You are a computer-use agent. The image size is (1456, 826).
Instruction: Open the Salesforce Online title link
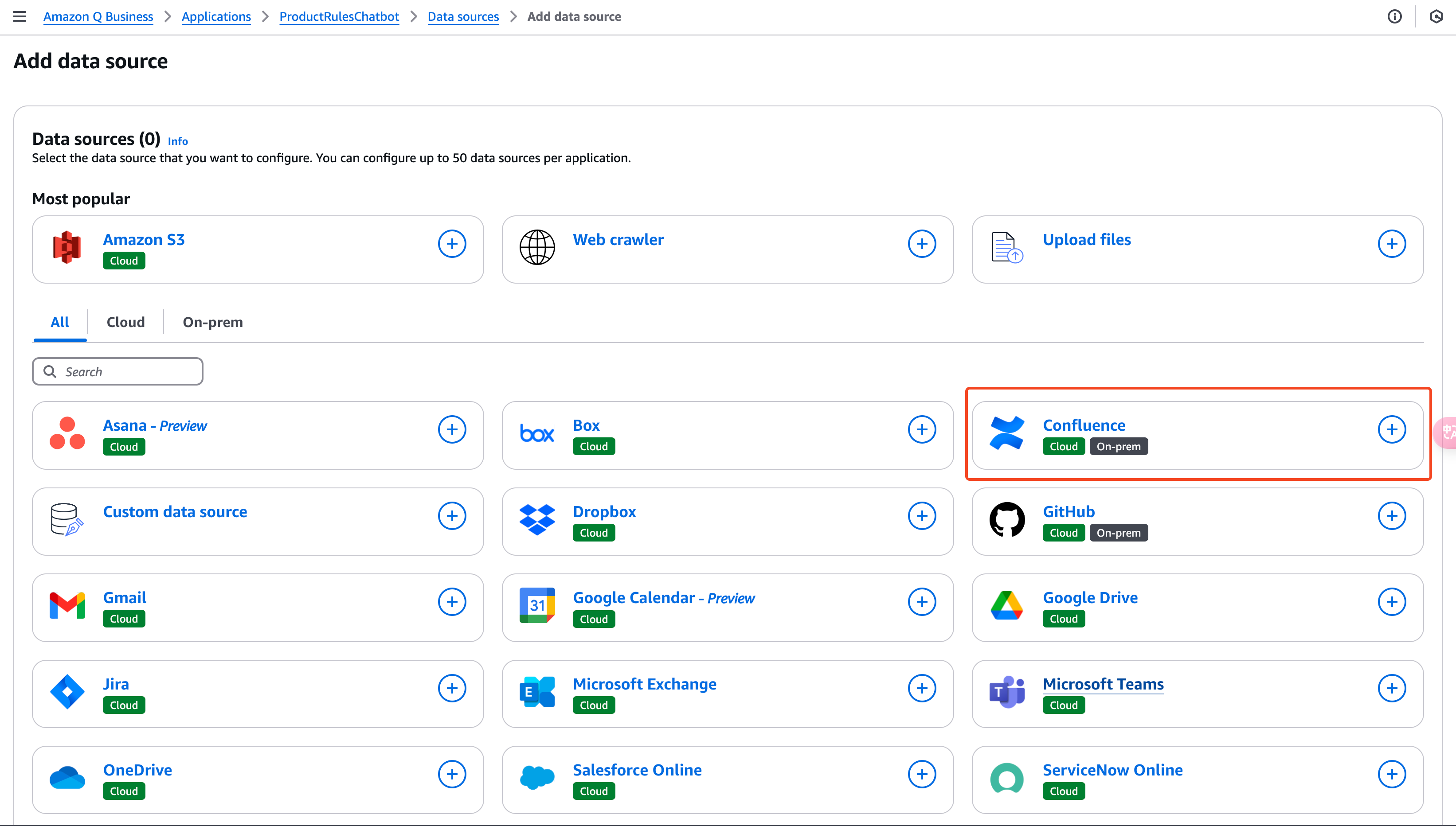coord(637,770)
